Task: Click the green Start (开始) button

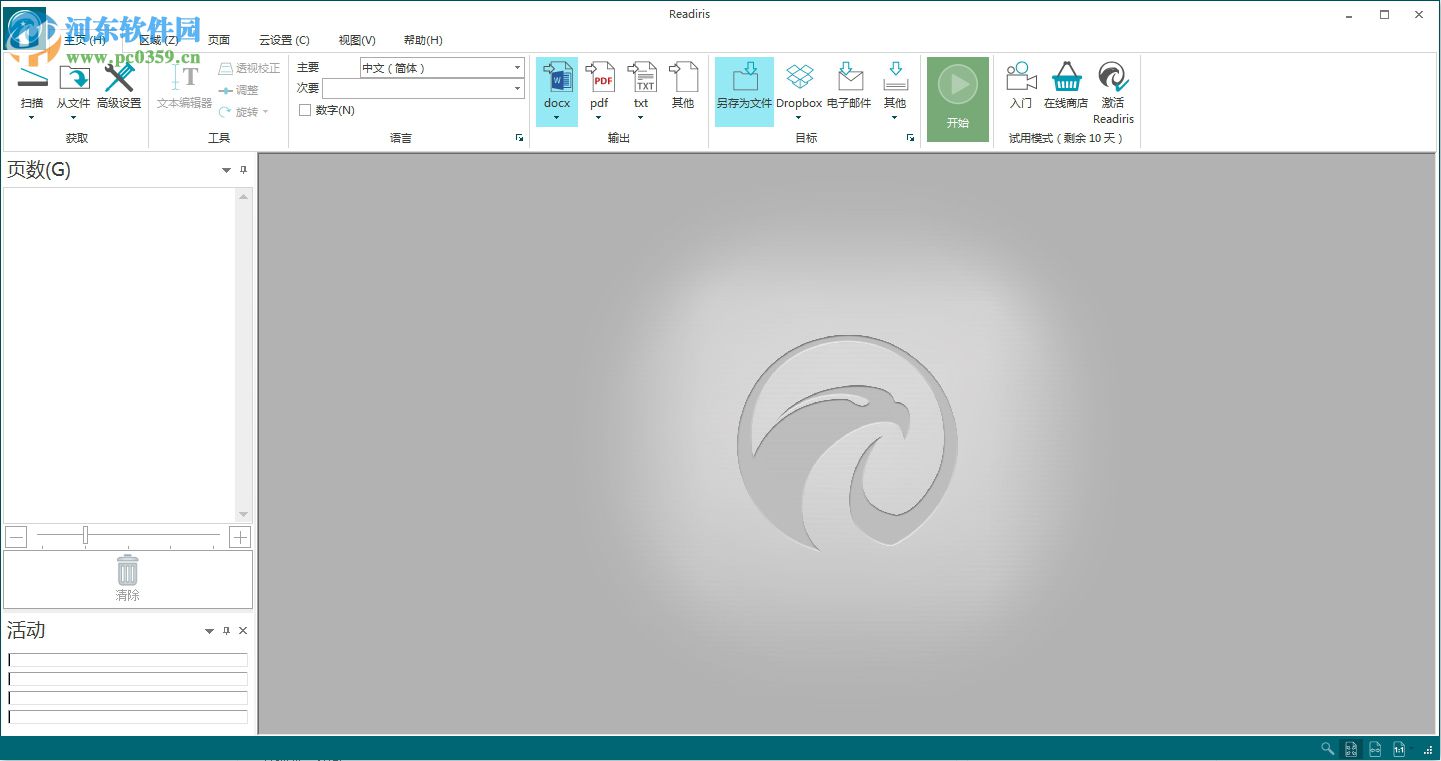Action: (958, 99)
